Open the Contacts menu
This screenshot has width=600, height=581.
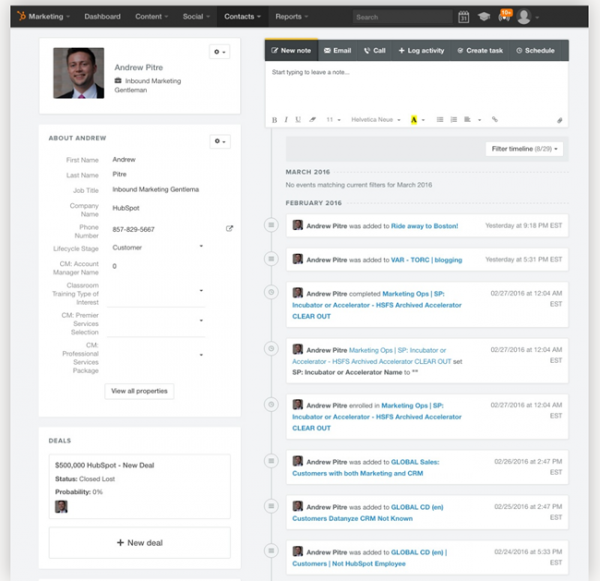click(x=242, y=16)
